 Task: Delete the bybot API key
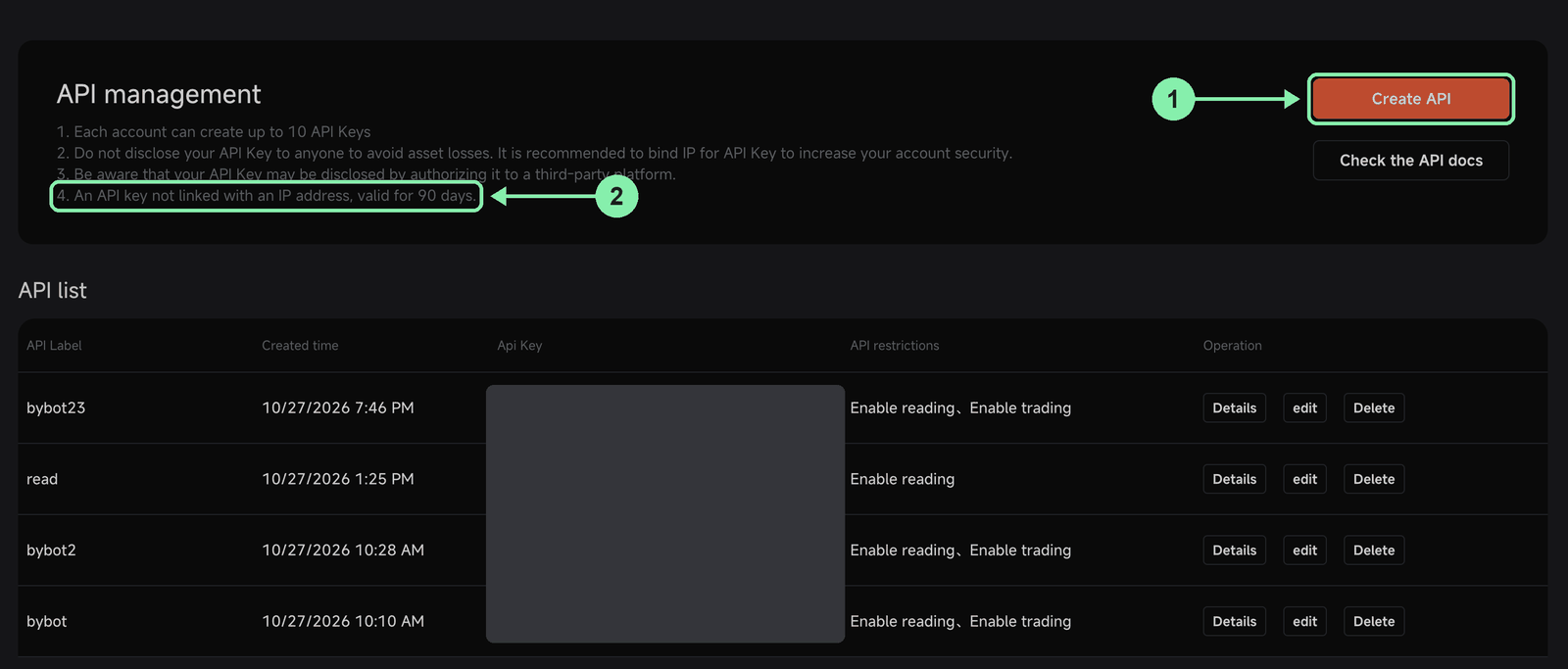point(1374,621)
